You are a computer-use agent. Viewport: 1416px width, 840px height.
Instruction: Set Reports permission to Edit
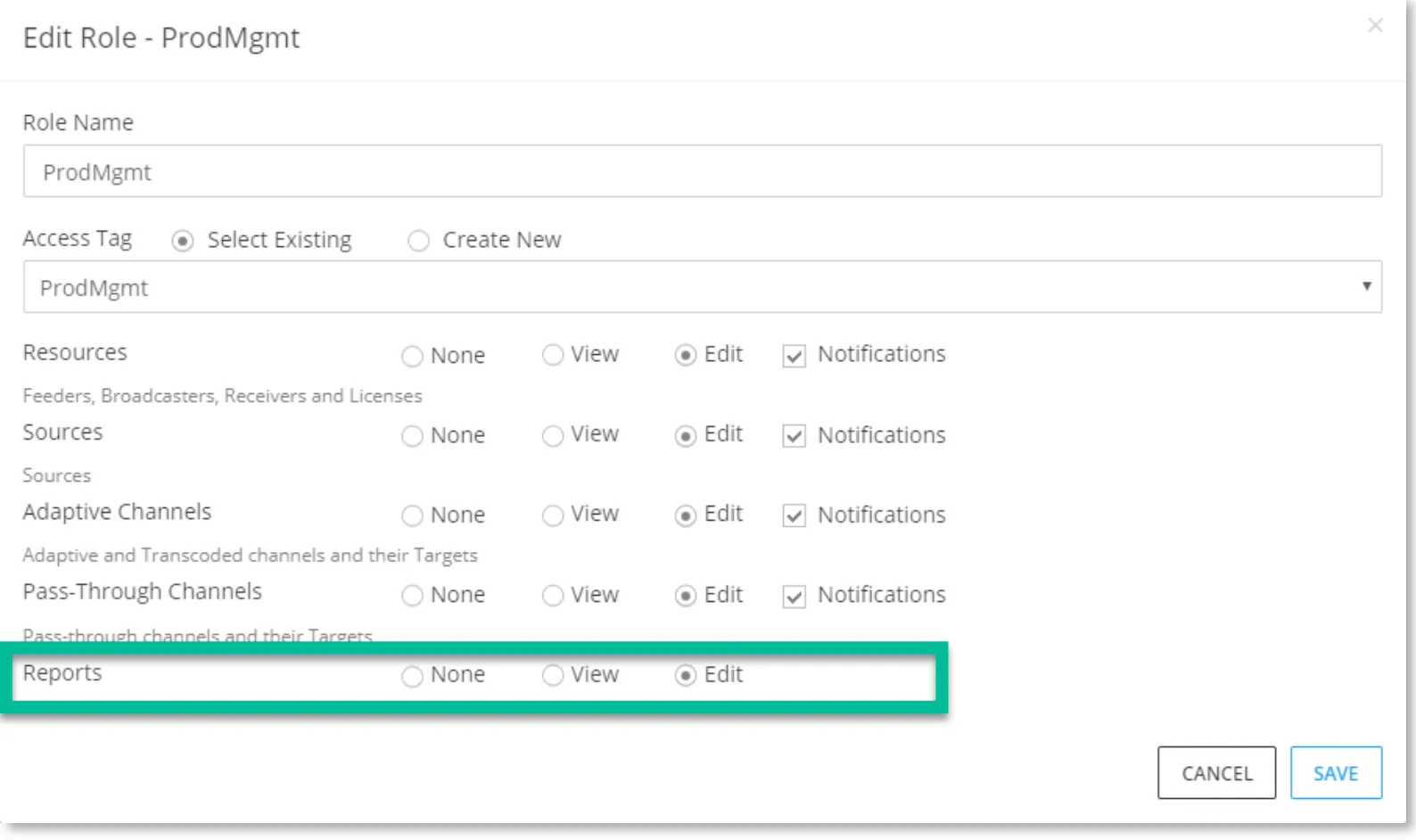[x=685, y=675]
